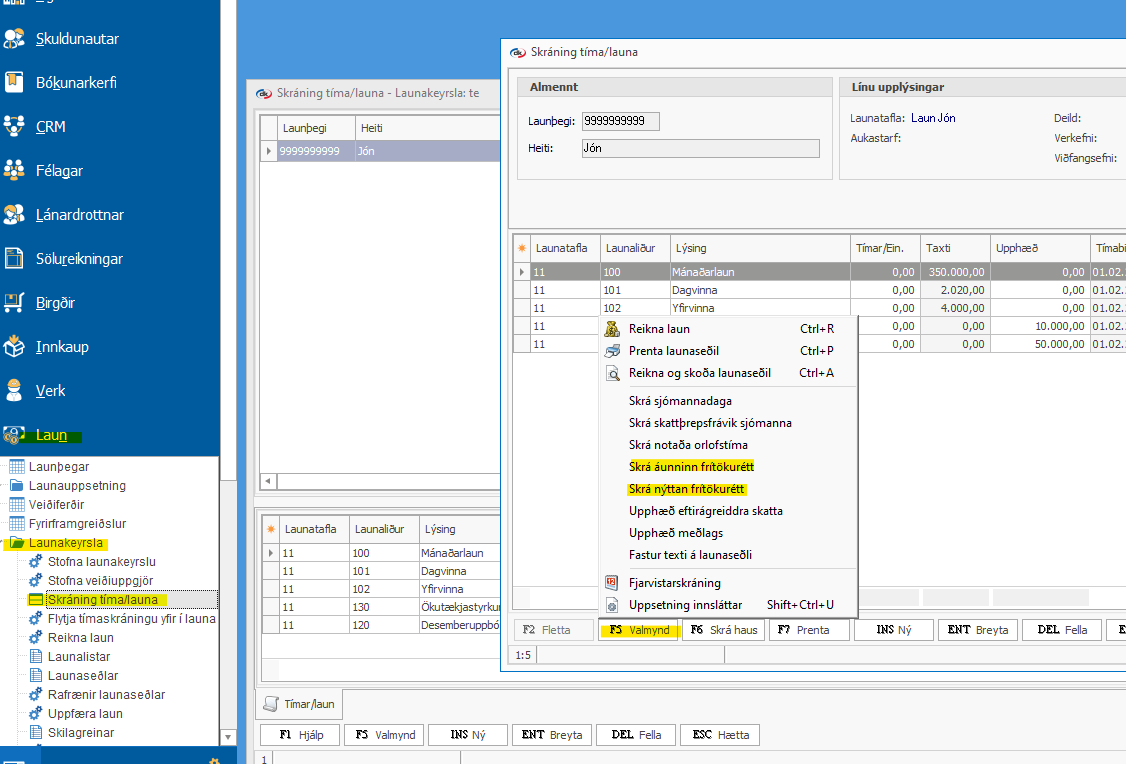This screenshot has width=1126, height=764.
Task: Click the Verk hard-hat icon
Action: [x=14, y=390]
